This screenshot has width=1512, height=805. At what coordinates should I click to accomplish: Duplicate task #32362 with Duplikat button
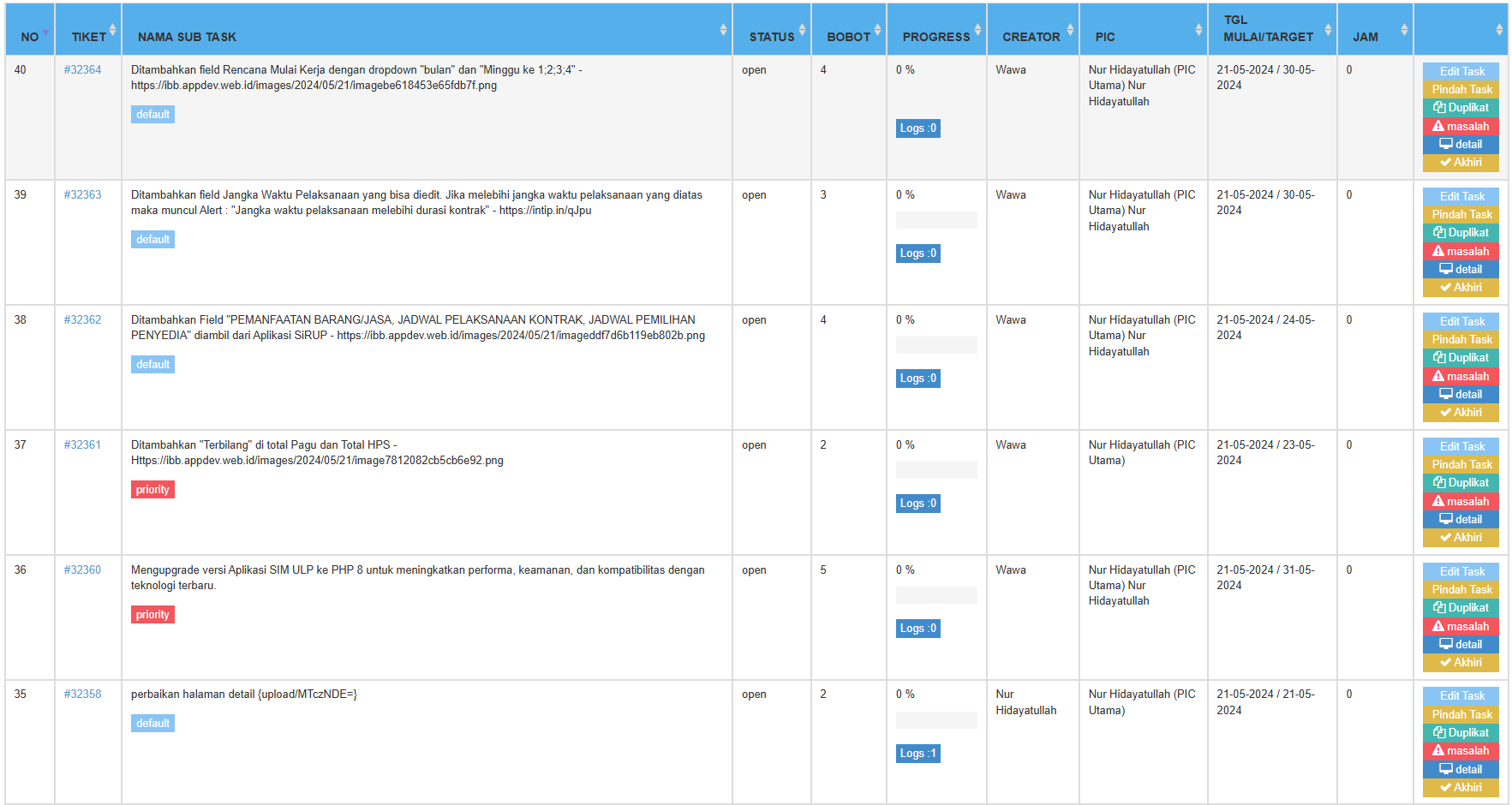[x=1461, y=358]
